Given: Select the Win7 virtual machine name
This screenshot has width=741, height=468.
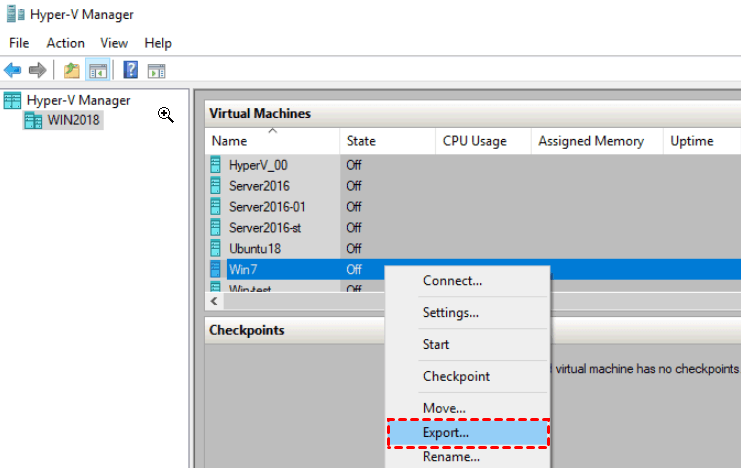Looking at the screenshot, I should pos(243,269).
